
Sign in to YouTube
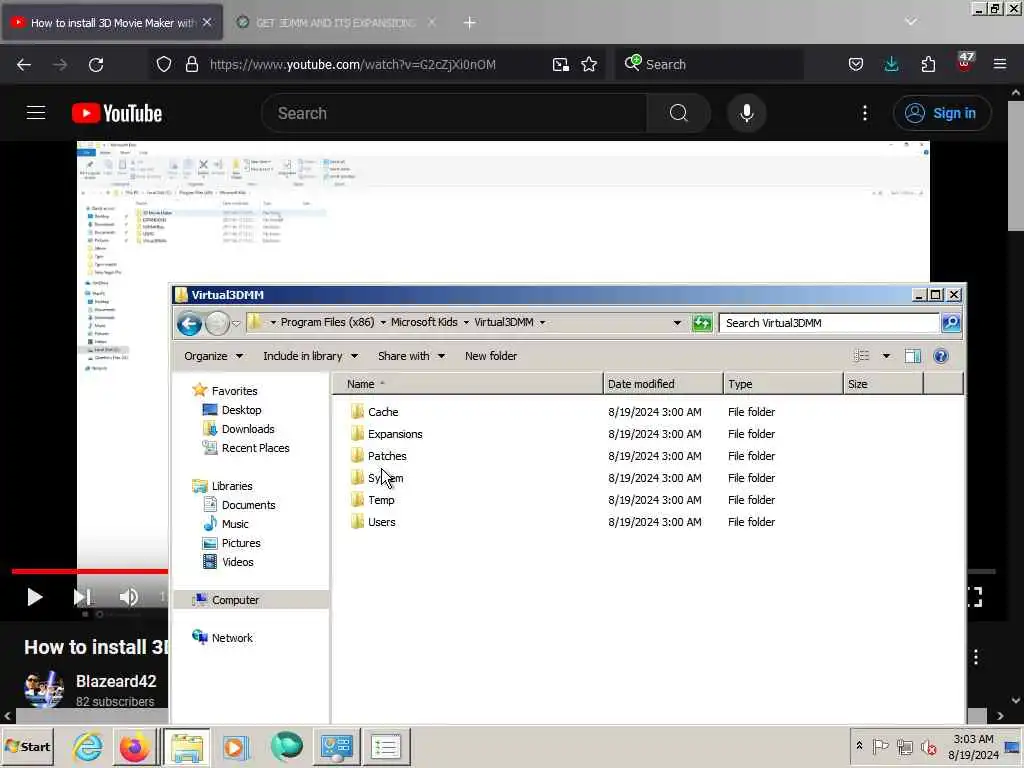tap(942, 113)
